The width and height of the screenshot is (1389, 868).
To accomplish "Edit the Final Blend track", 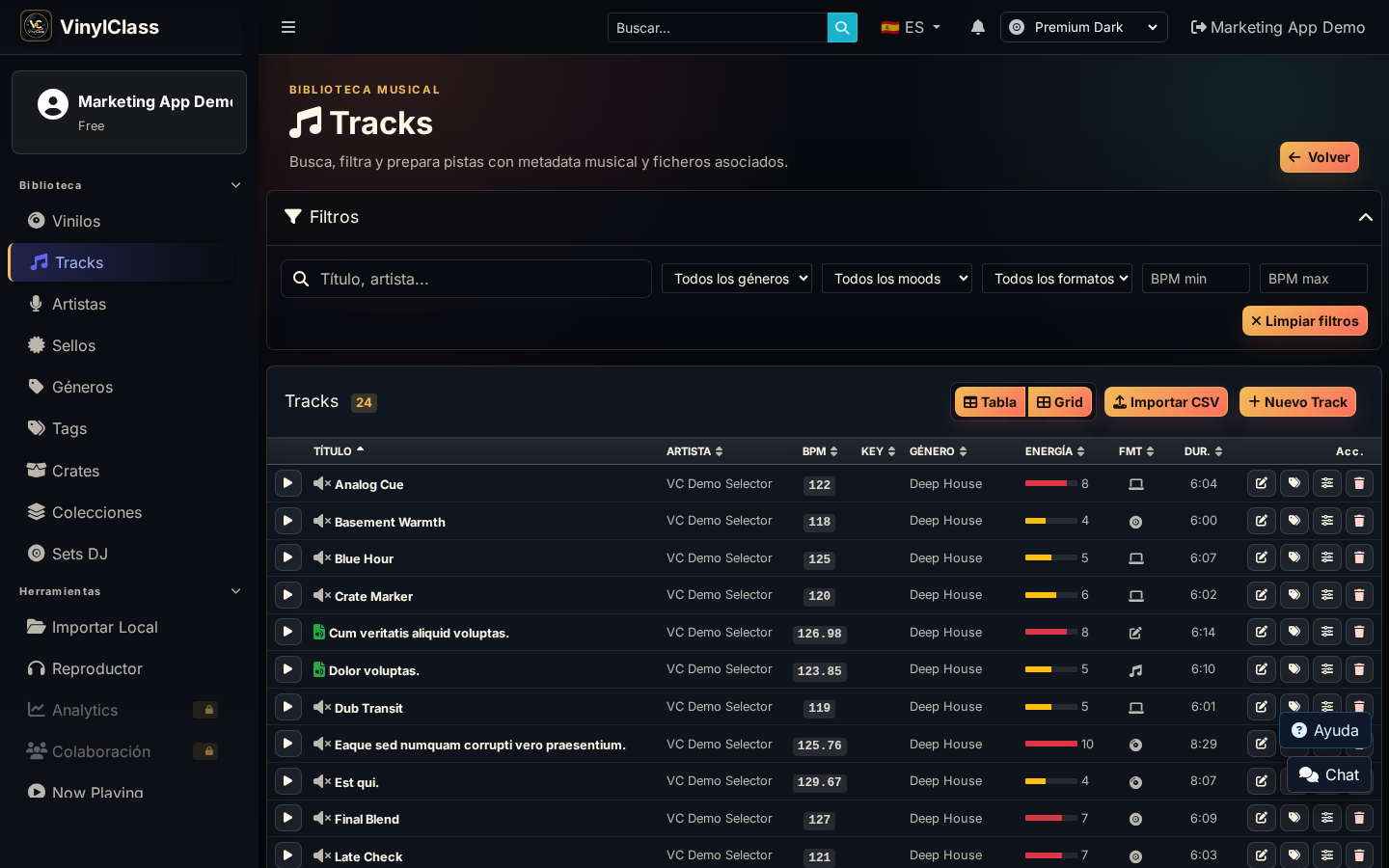I will click(1262, 818).
